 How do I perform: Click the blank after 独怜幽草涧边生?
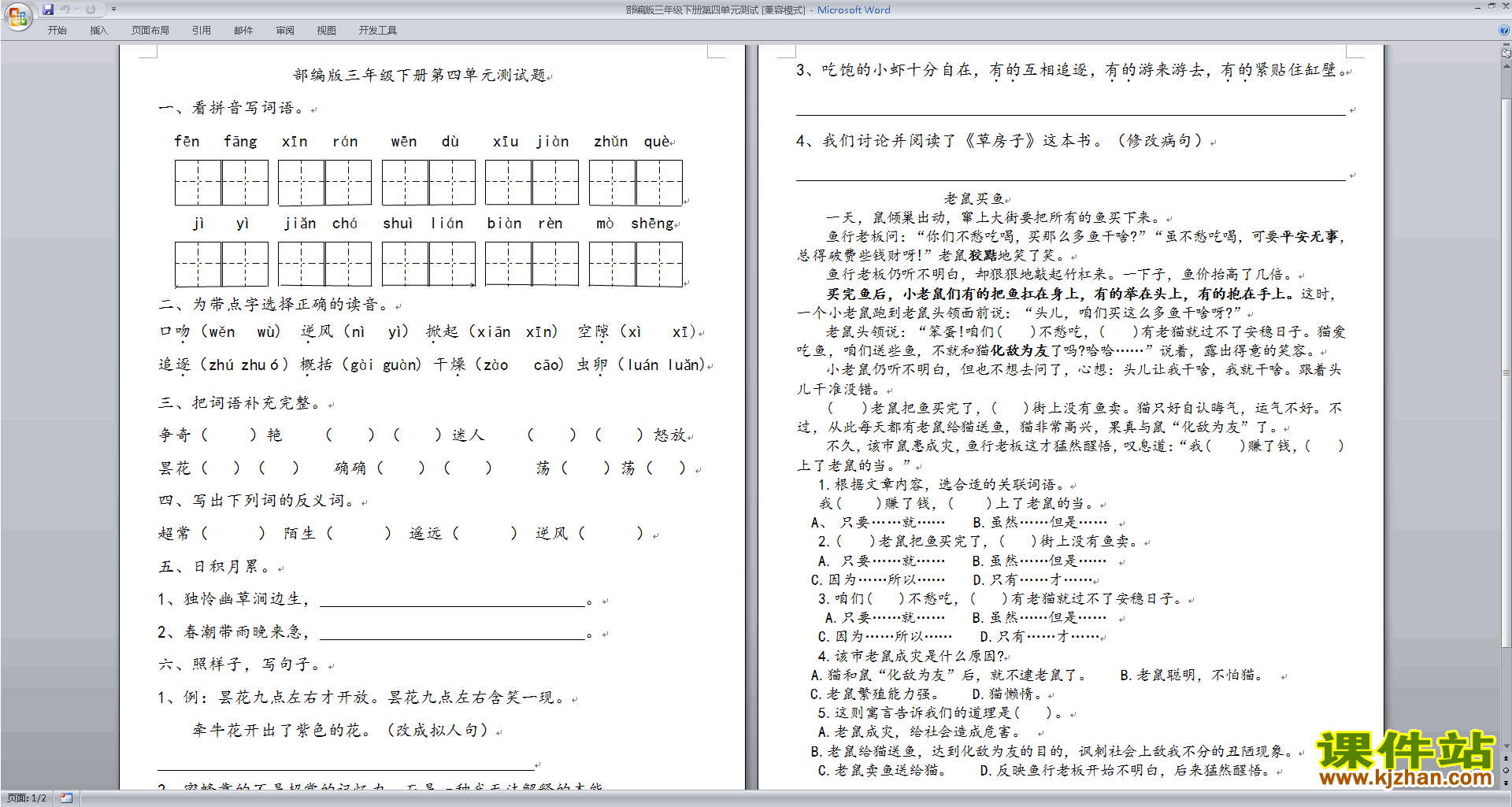click(x=452, y=600)
